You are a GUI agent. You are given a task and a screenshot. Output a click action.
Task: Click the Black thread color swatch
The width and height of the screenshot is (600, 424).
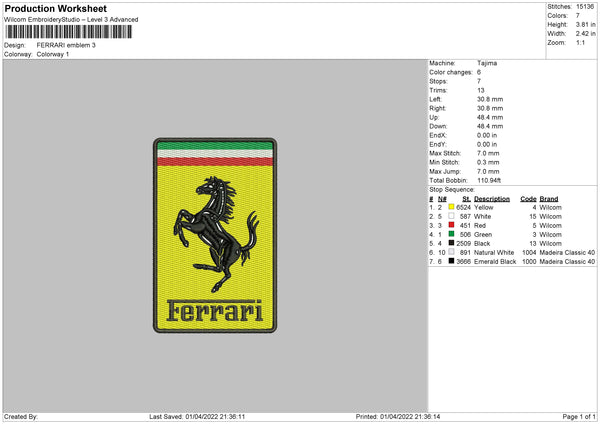[x=451, y=243]
